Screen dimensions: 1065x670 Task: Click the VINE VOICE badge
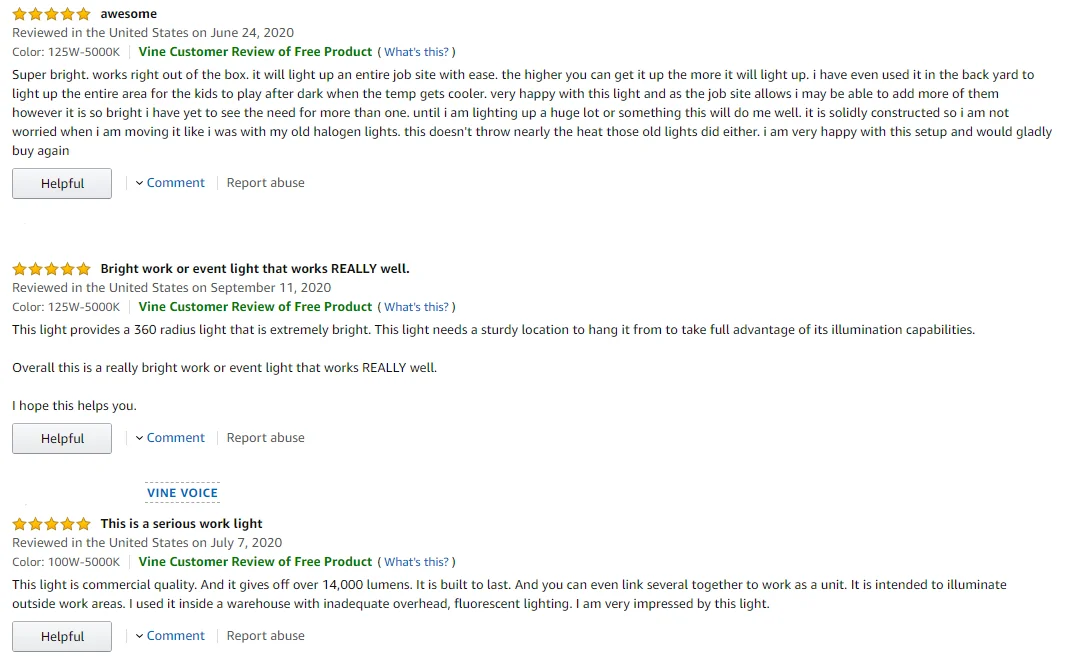[182, 492]
